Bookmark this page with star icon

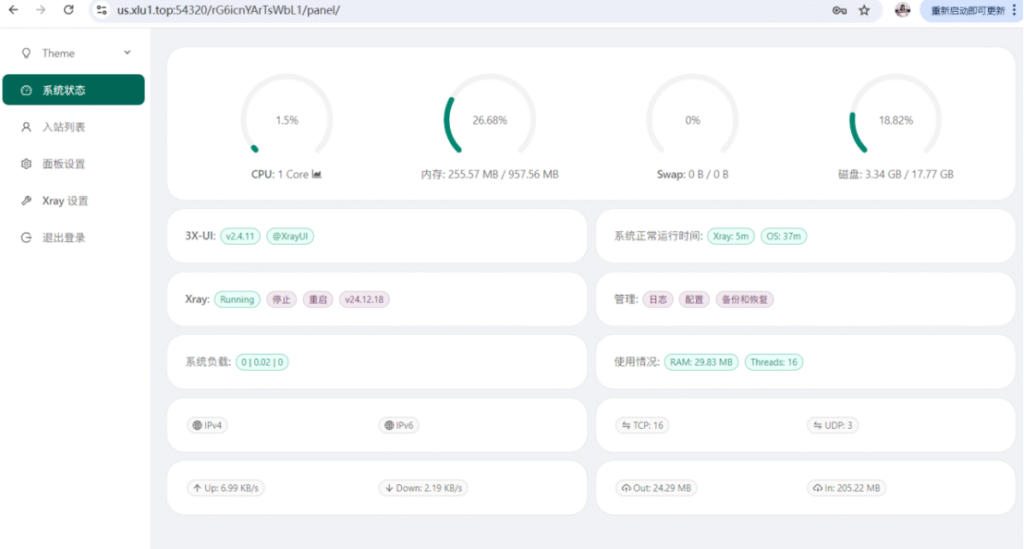864,10
